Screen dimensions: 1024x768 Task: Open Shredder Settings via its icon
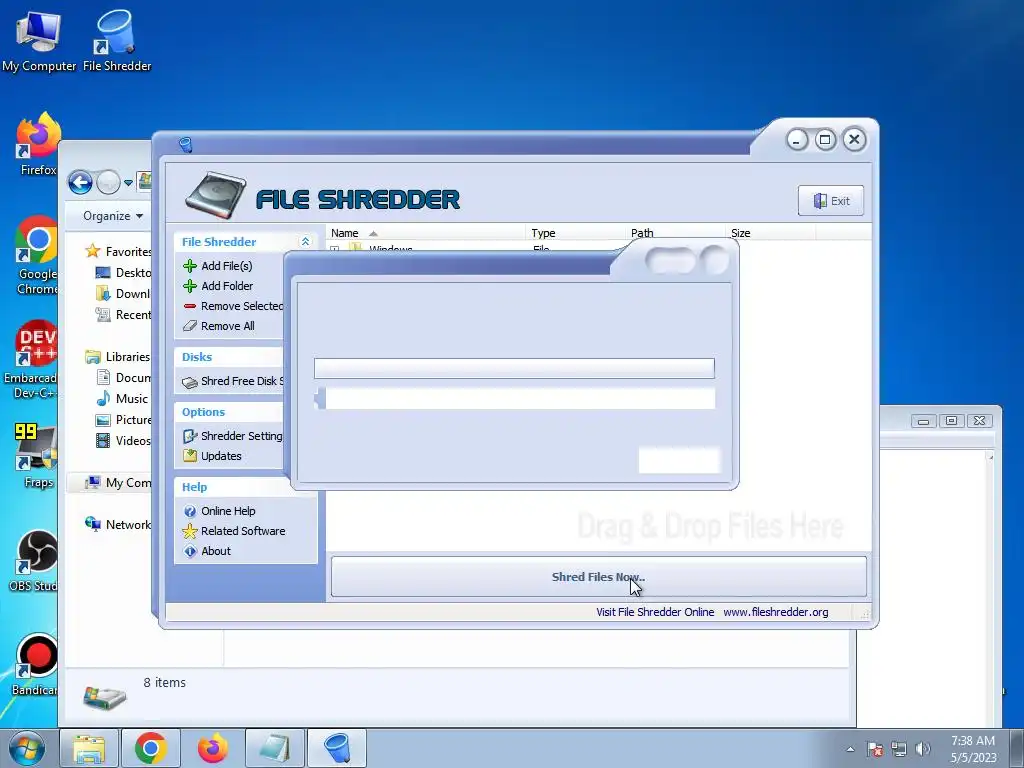[x=190, y=436]
